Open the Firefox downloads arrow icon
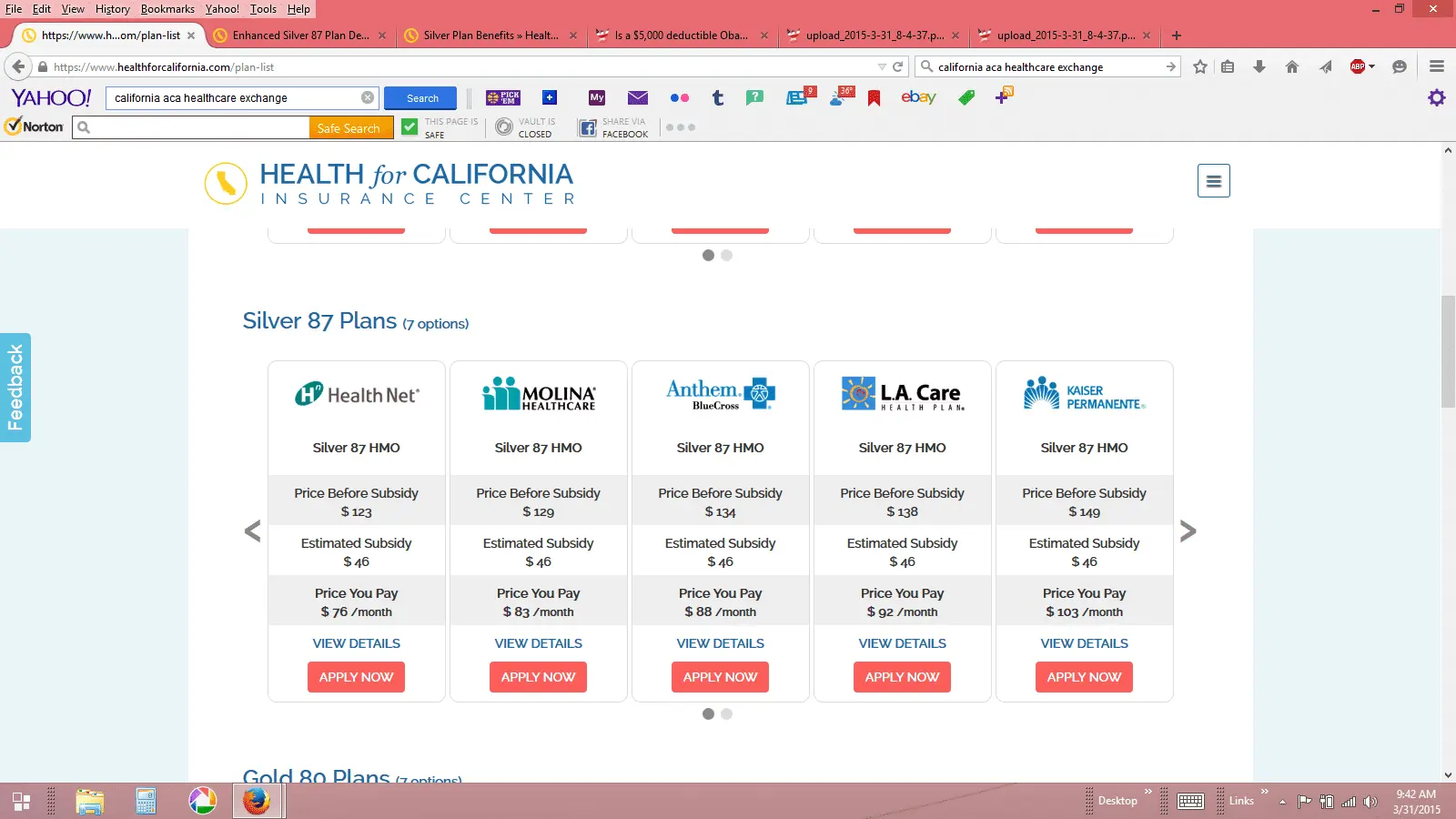The image size is (1456, 819). pyautogui.click(x=1259, y=66)
